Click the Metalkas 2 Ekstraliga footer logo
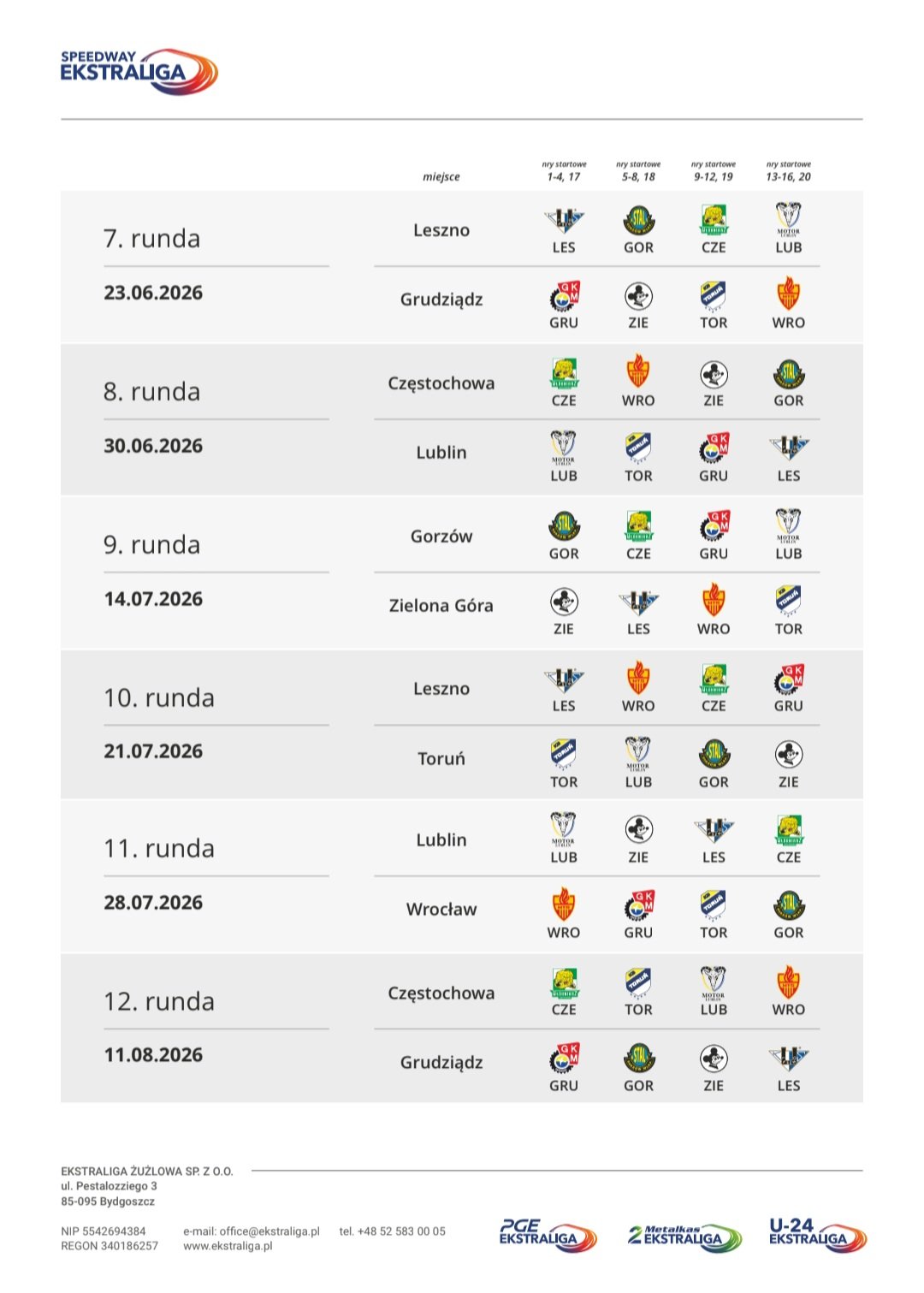This screenshot has height=1293, width=924. 684,1236
